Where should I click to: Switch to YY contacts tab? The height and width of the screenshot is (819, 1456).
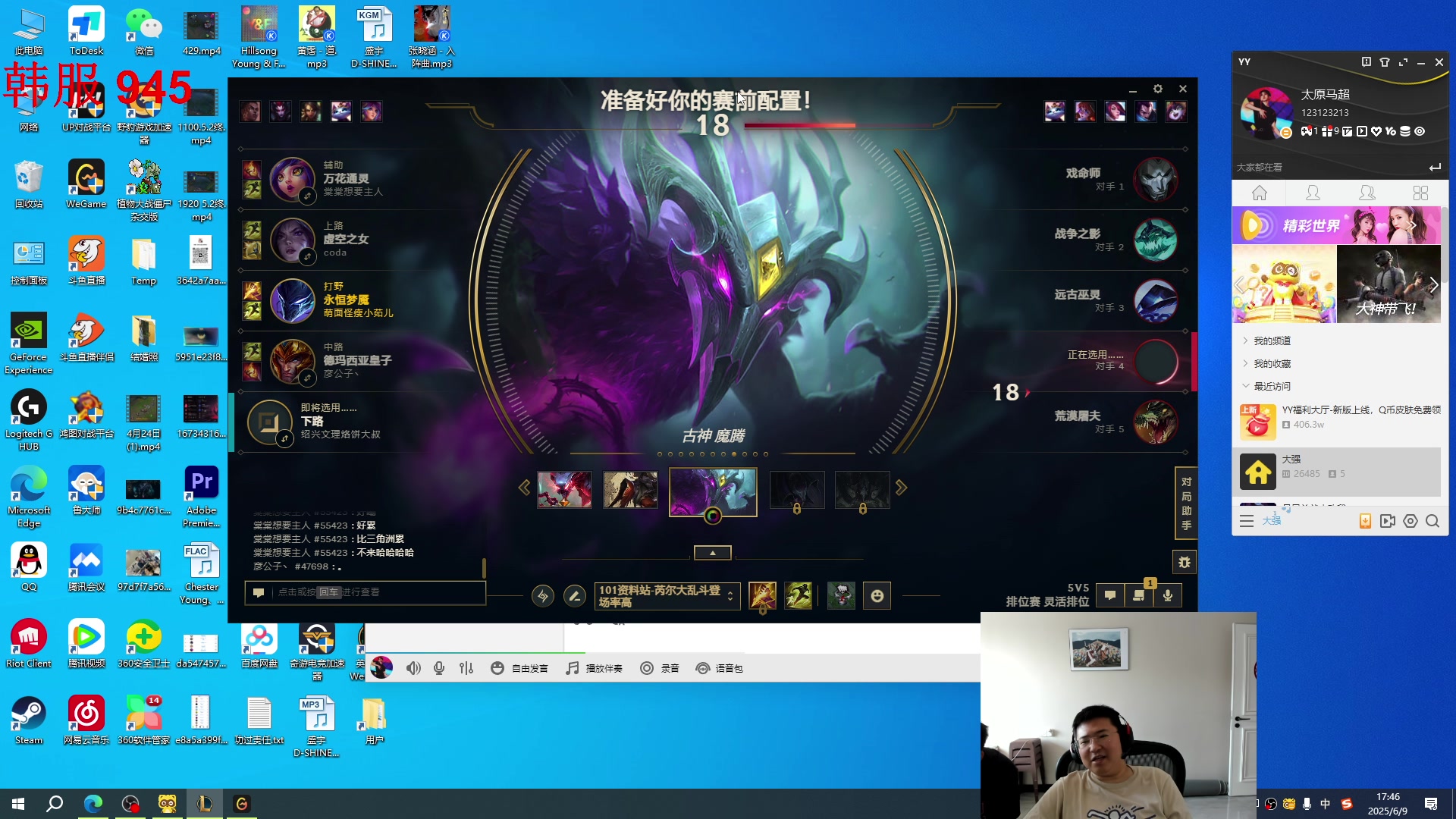click(1313, 193)
